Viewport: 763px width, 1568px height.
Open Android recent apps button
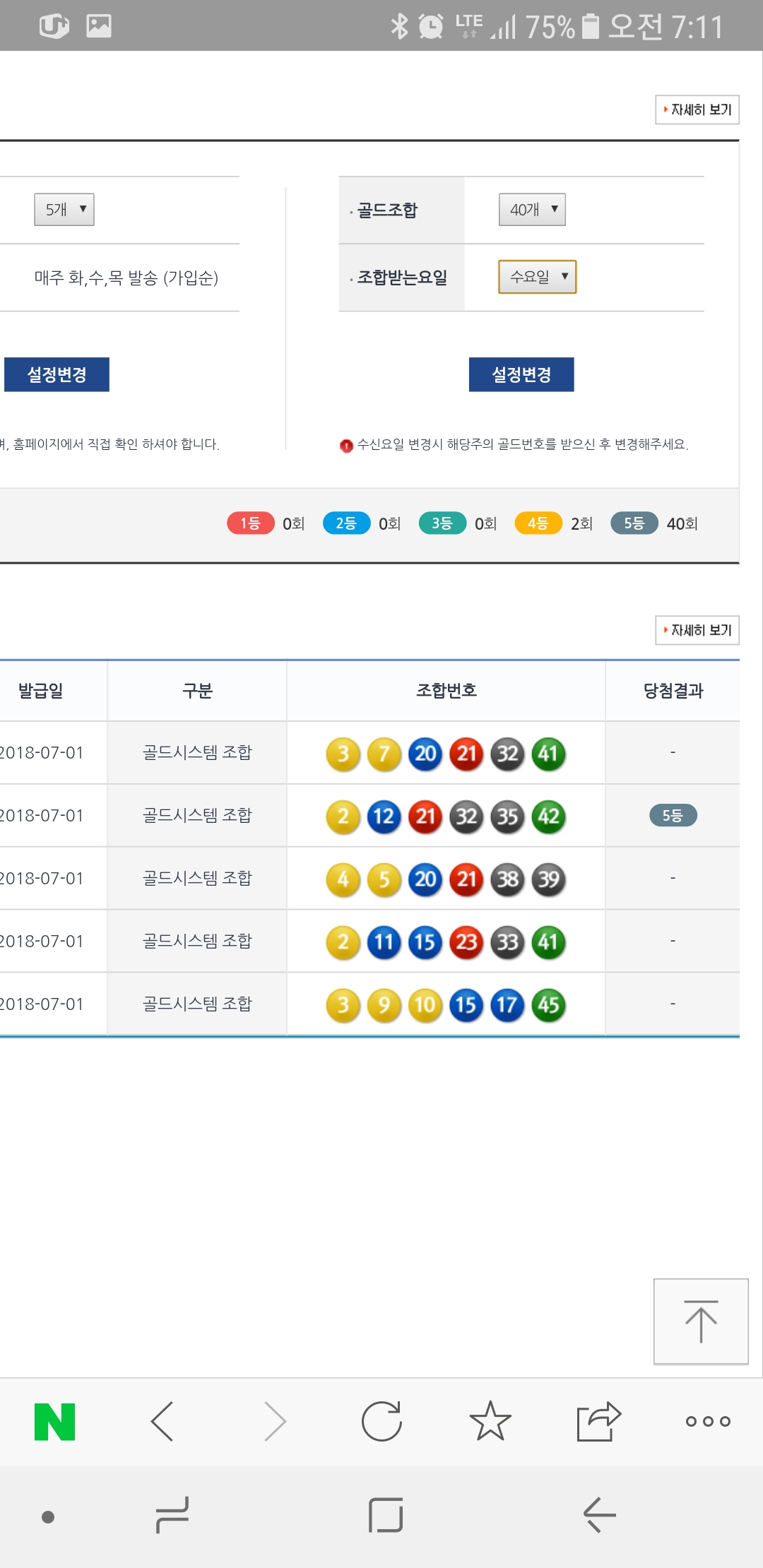[172, 1515]
